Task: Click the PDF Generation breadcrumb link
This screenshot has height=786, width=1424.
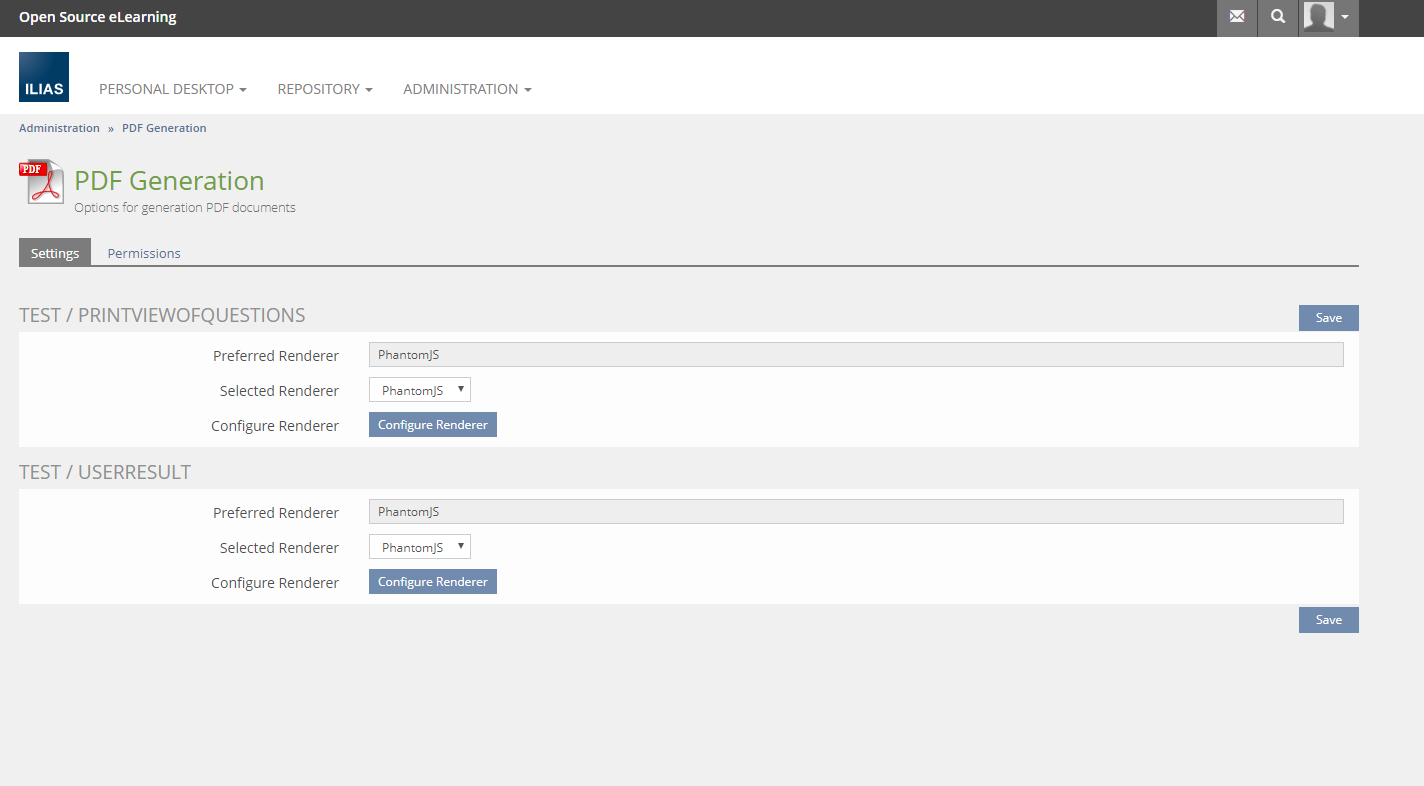Action: pos(164,128)
